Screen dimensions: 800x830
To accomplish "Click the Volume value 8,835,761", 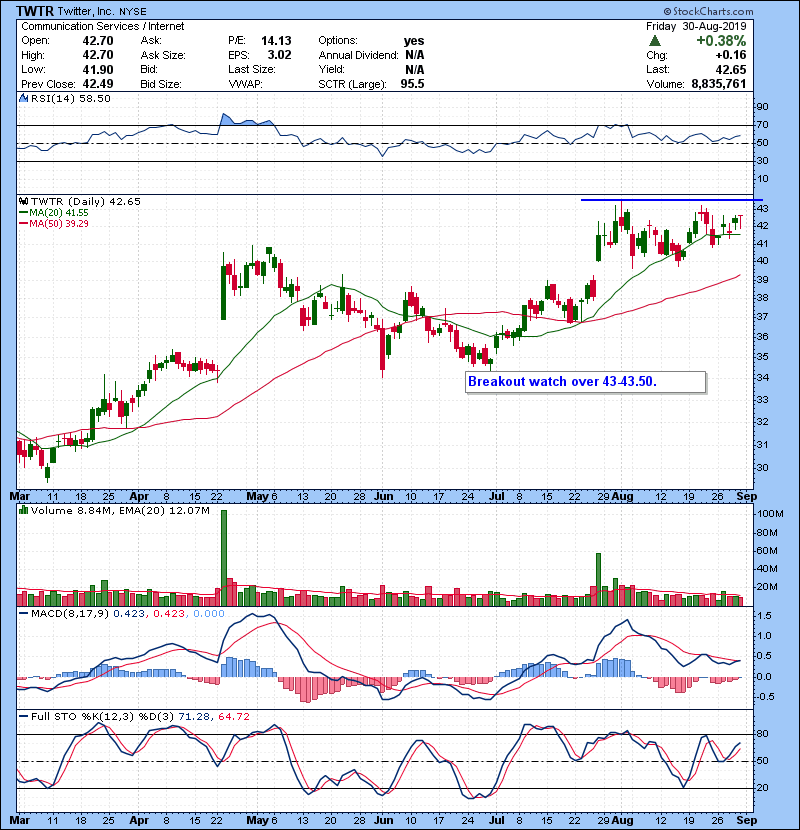I will click(x=719, y=84).
